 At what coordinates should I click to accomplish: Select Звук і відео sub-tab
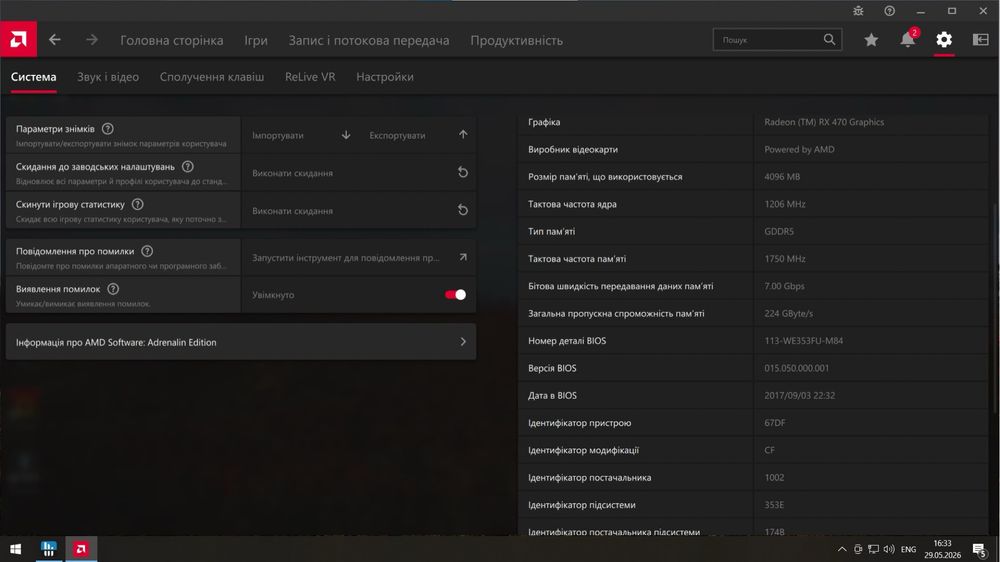[108, 77]
